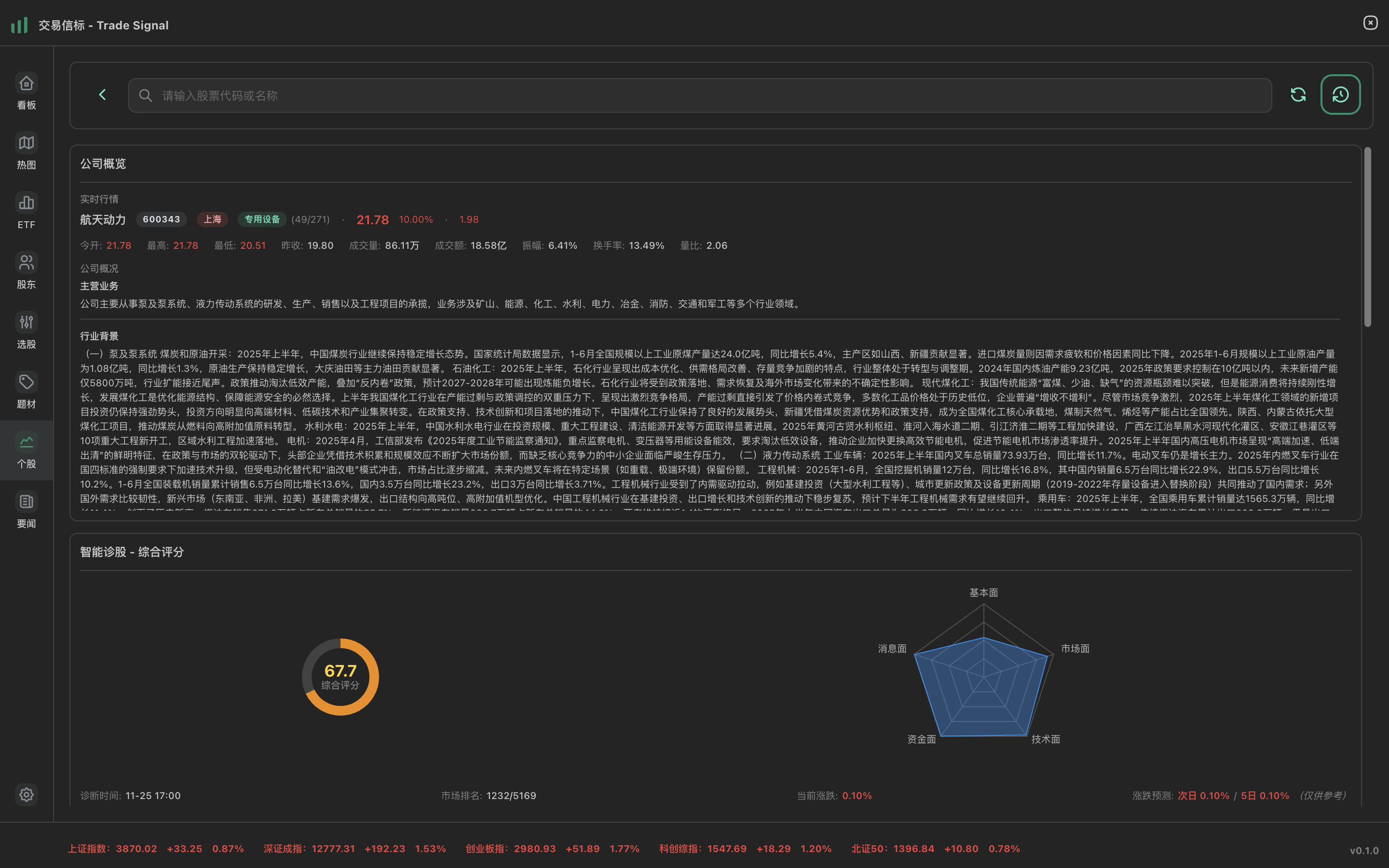Open the 热图 heatmap view
The height and width of the screenshot is (868, 1389).
coord(26,152)
